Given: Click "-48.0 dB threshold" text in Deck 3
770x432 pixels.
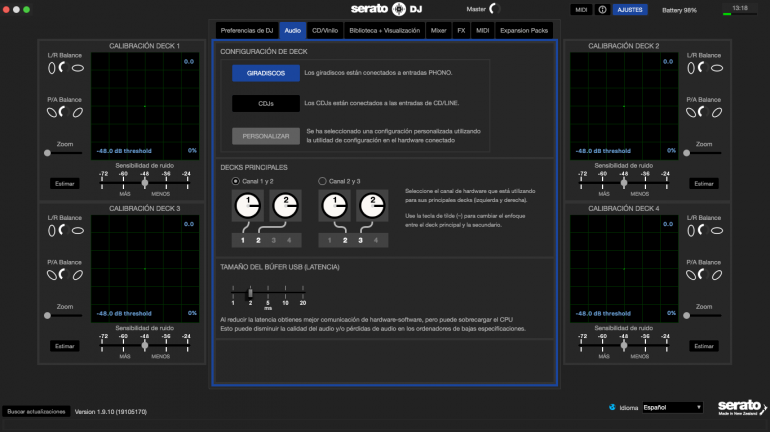Looking at the screenshot, I should click(124, 313).
